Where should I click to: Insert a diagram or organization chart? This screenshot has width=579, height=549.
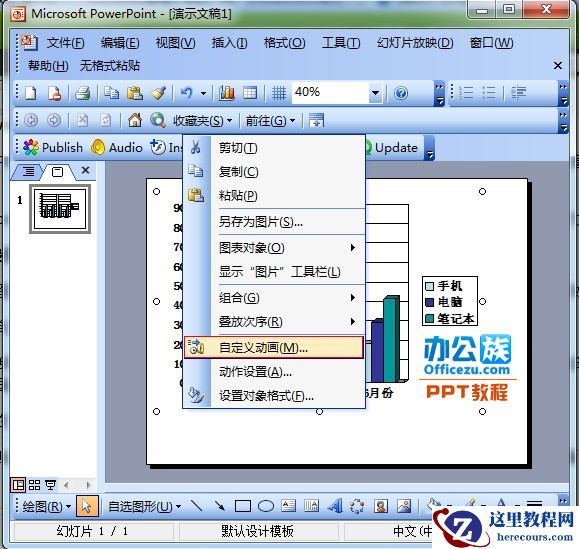tap(357, 506)
